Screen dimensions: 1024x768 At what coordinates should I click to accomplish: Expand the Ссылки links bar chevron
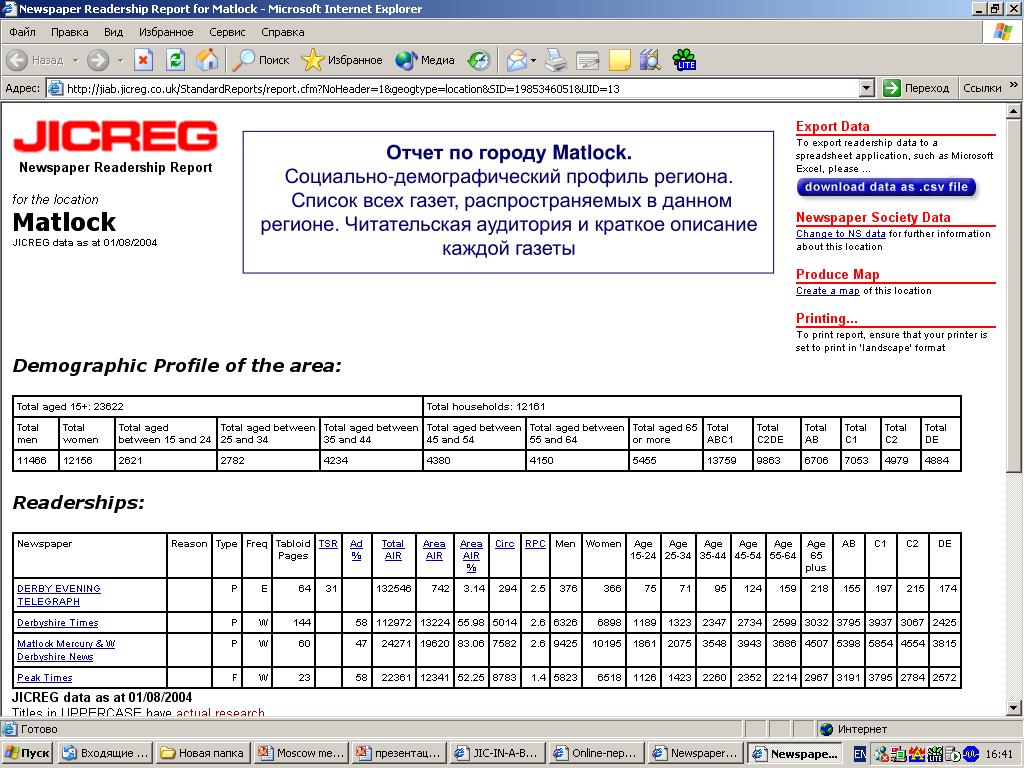click(1014, 85)
